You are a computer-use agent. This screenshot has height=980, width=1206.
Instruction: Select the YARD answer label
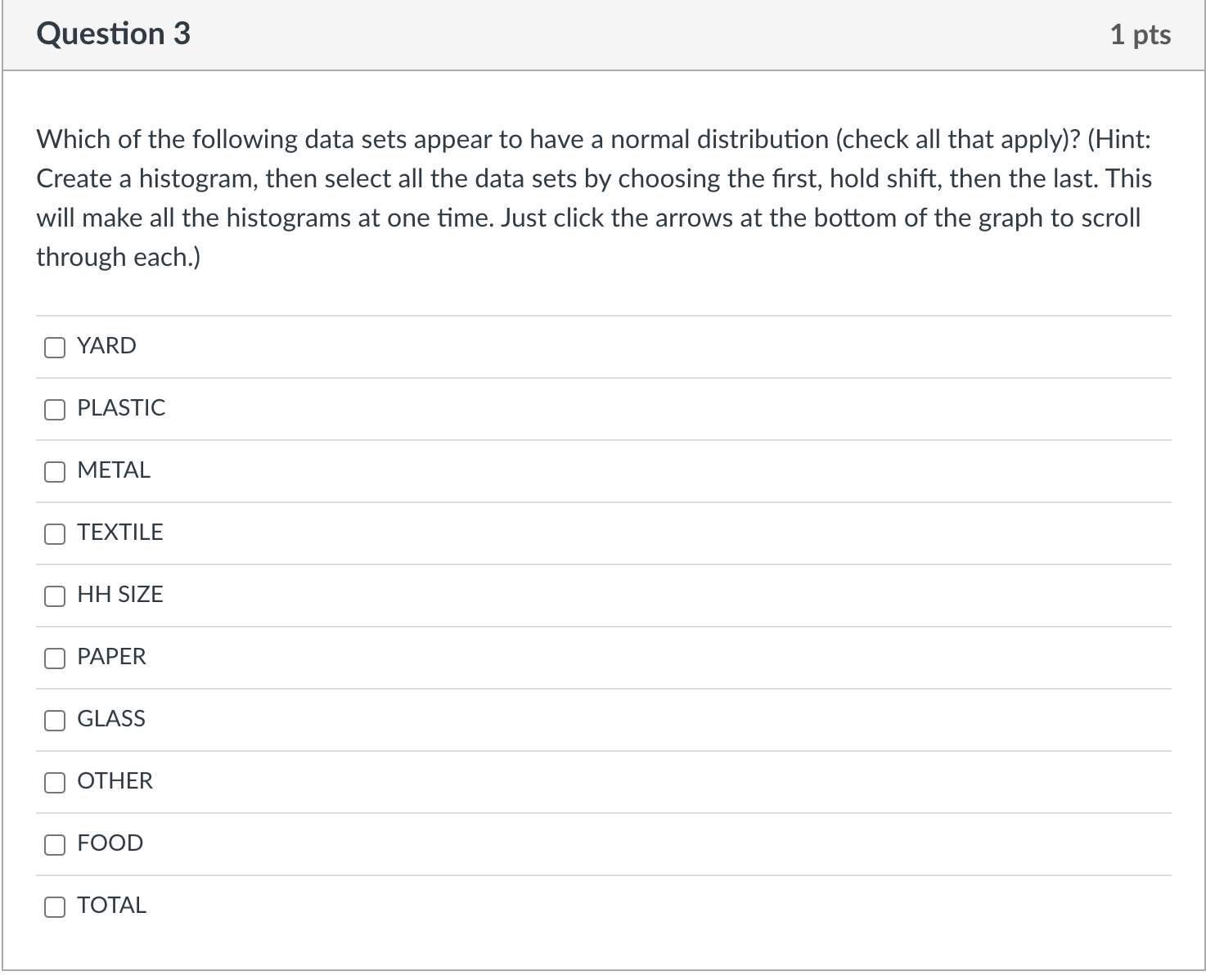106,345
